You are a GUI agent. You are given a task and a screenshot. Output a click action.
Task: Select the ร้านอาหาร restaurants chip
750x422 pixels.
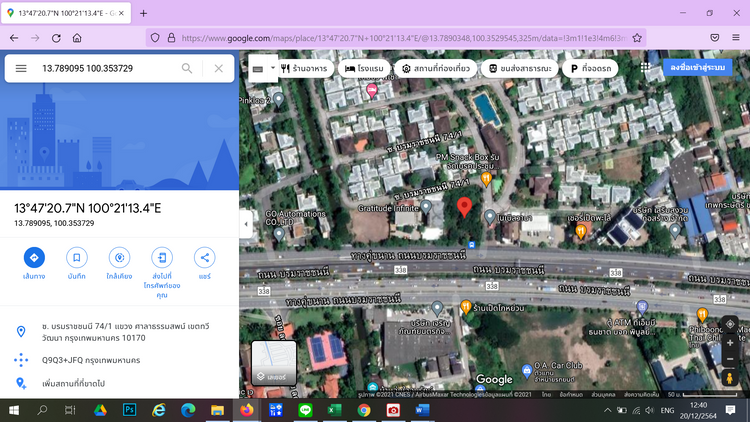pos(304,68)
